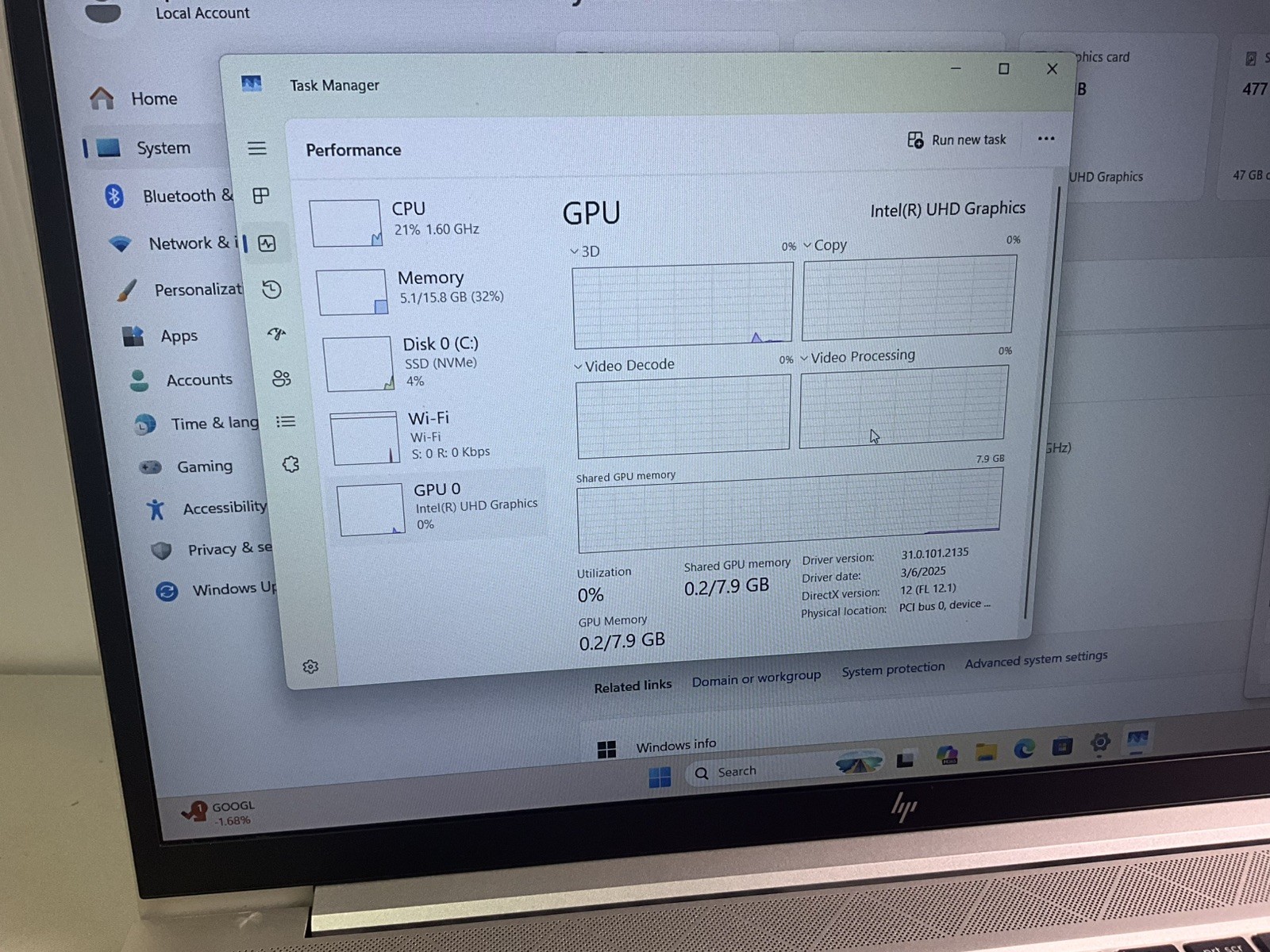Click the Run new task button

coord(956,140)
